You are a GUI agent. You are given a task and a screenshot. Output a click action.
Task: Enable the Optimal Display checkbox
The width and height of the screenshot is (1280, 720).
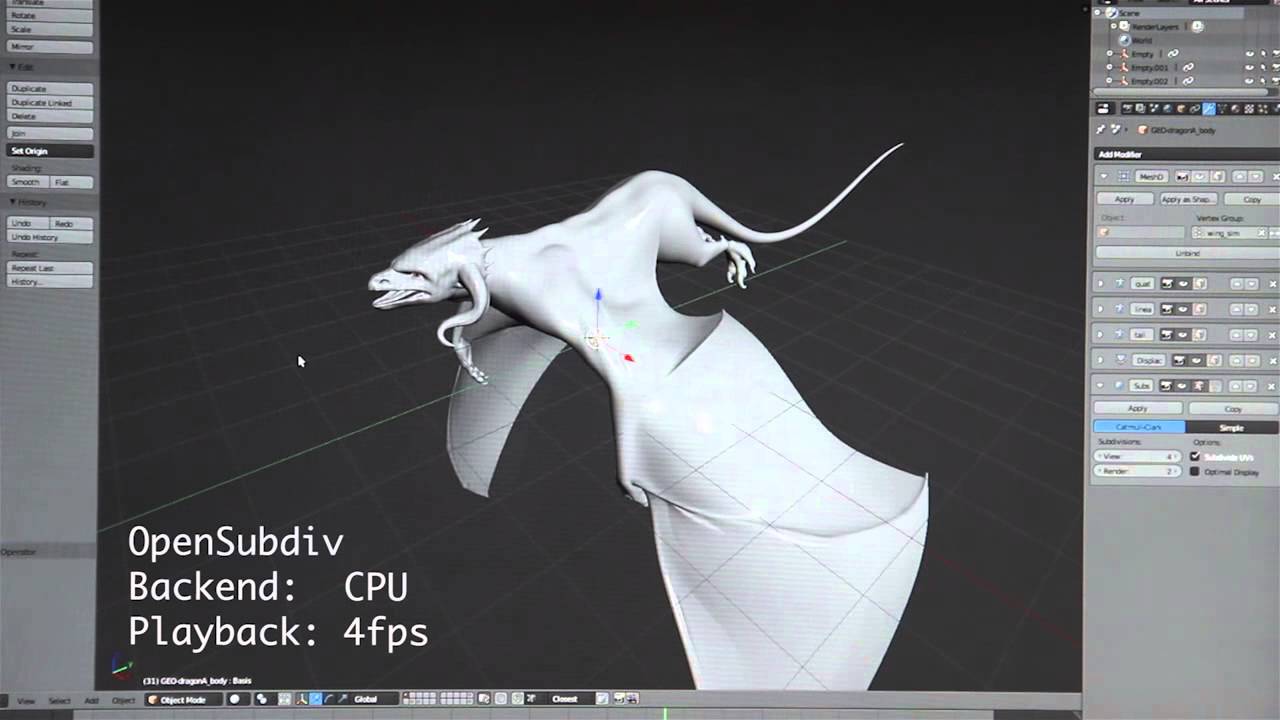click(1194, 472)
